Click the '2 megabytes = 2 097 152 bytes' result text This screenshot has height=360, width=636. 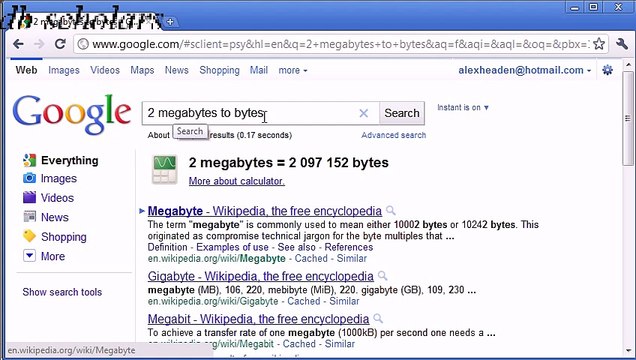288,163
